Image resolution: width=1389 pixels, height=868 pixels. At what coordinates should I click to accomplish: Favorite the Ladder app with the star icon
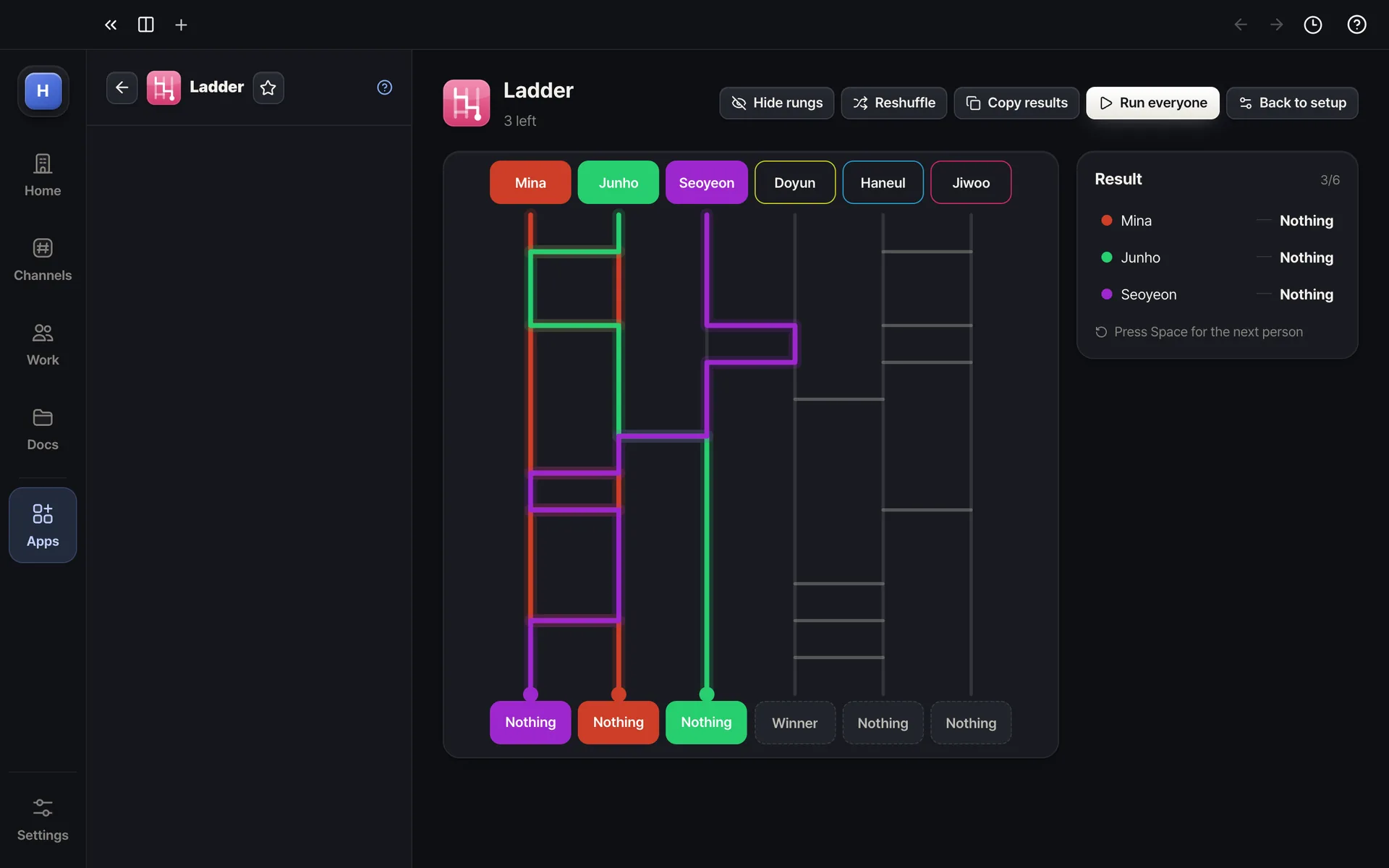(x=268, y=88)
